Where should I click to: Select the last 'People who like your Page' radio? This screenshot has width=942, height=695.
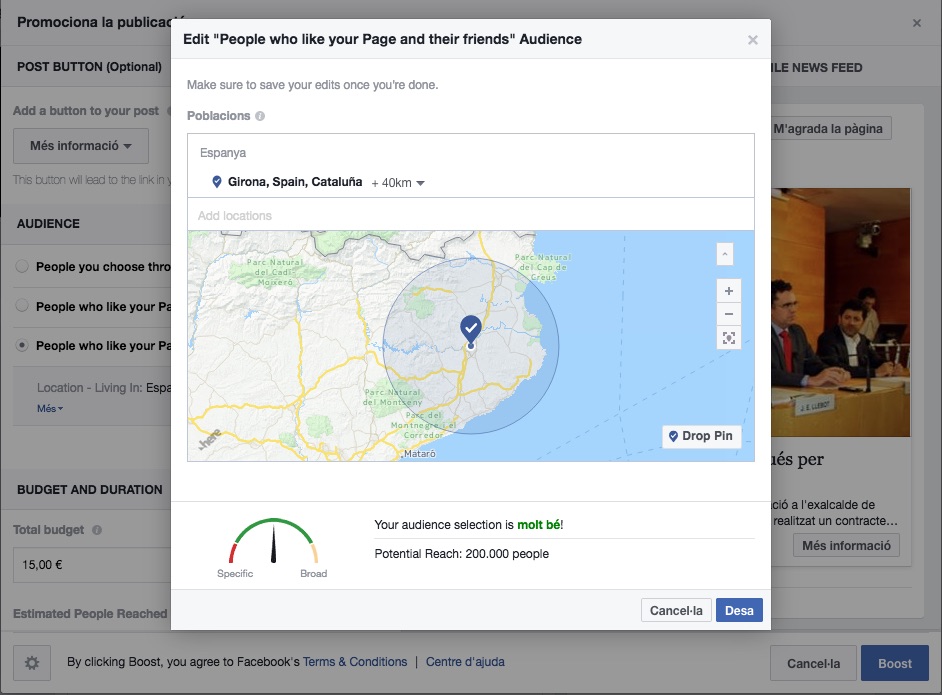tap(22, 345)
